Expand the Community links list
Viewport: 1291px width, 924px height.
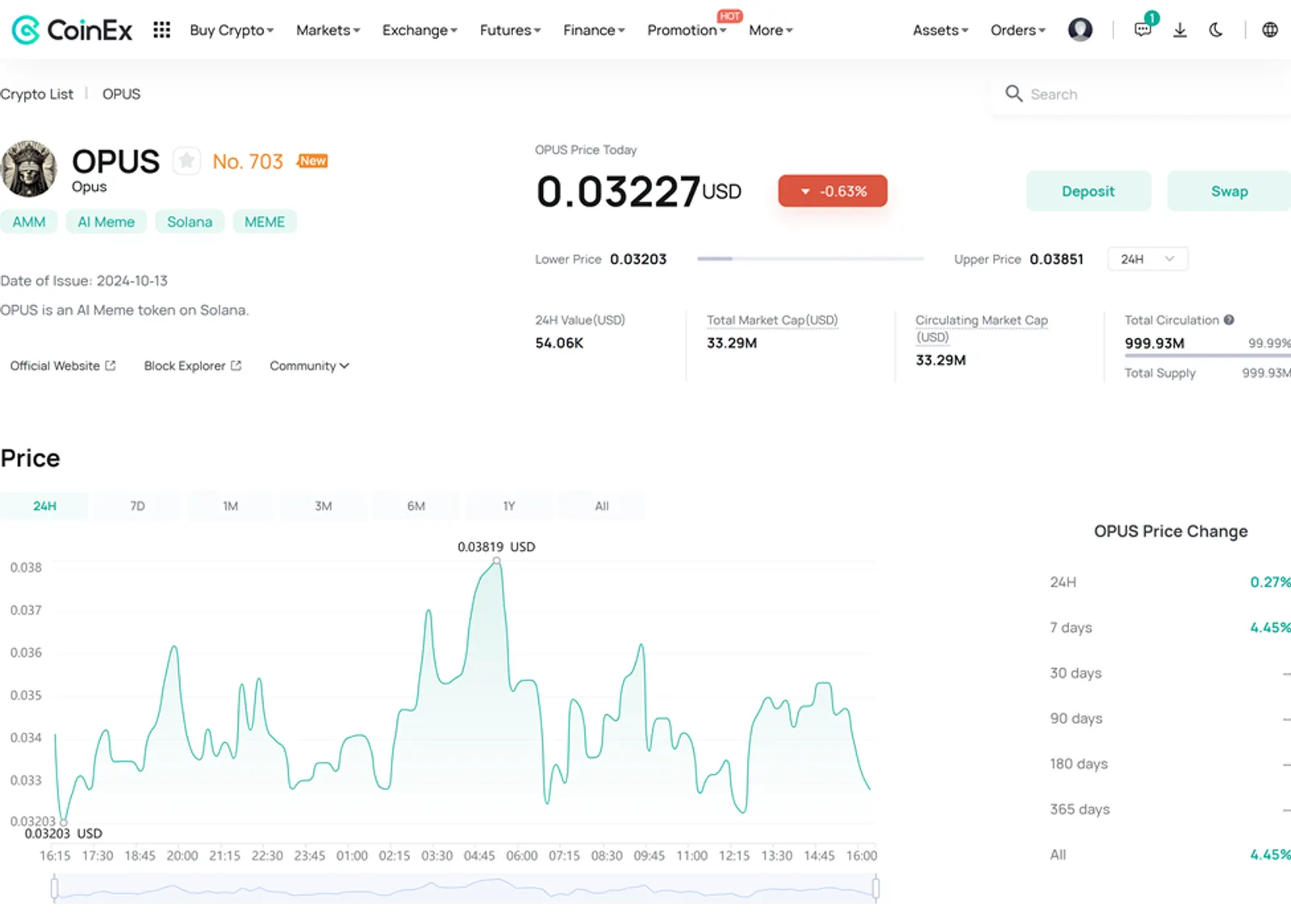(309, 366)
